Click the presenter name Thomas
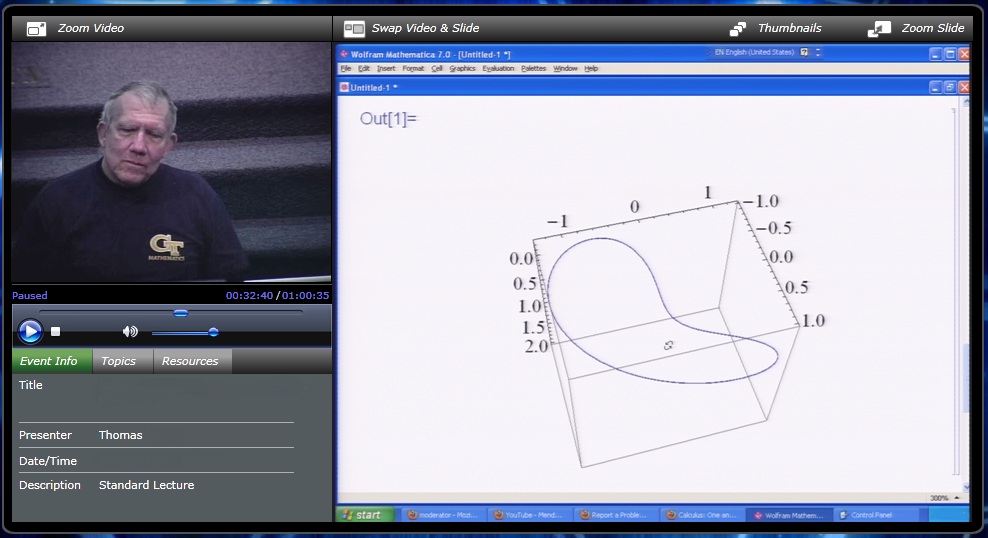 coord(120,435)
